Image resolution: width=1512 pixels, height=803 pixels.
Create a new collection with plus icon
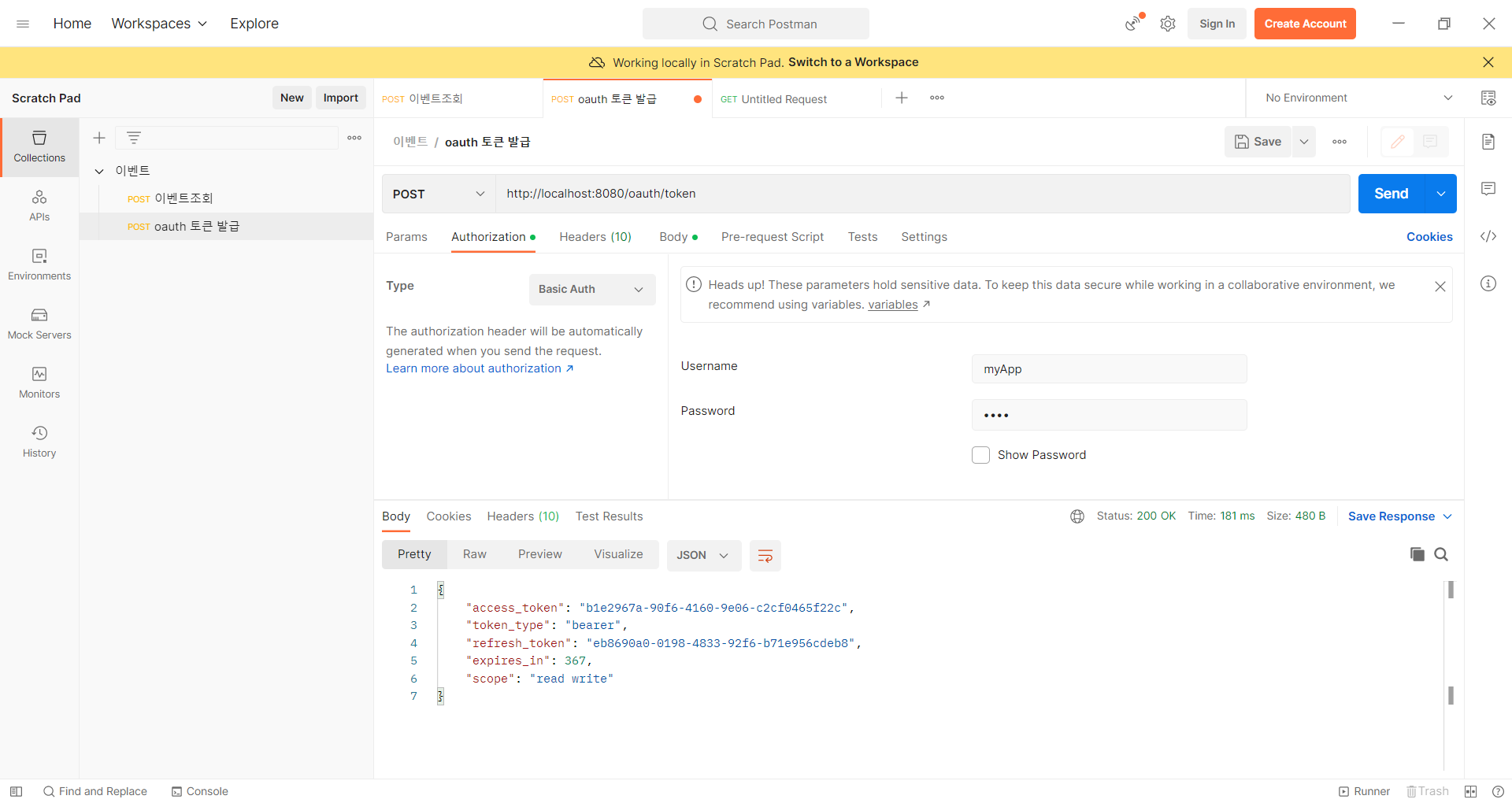pyautogui.click(x=99, y=138)
